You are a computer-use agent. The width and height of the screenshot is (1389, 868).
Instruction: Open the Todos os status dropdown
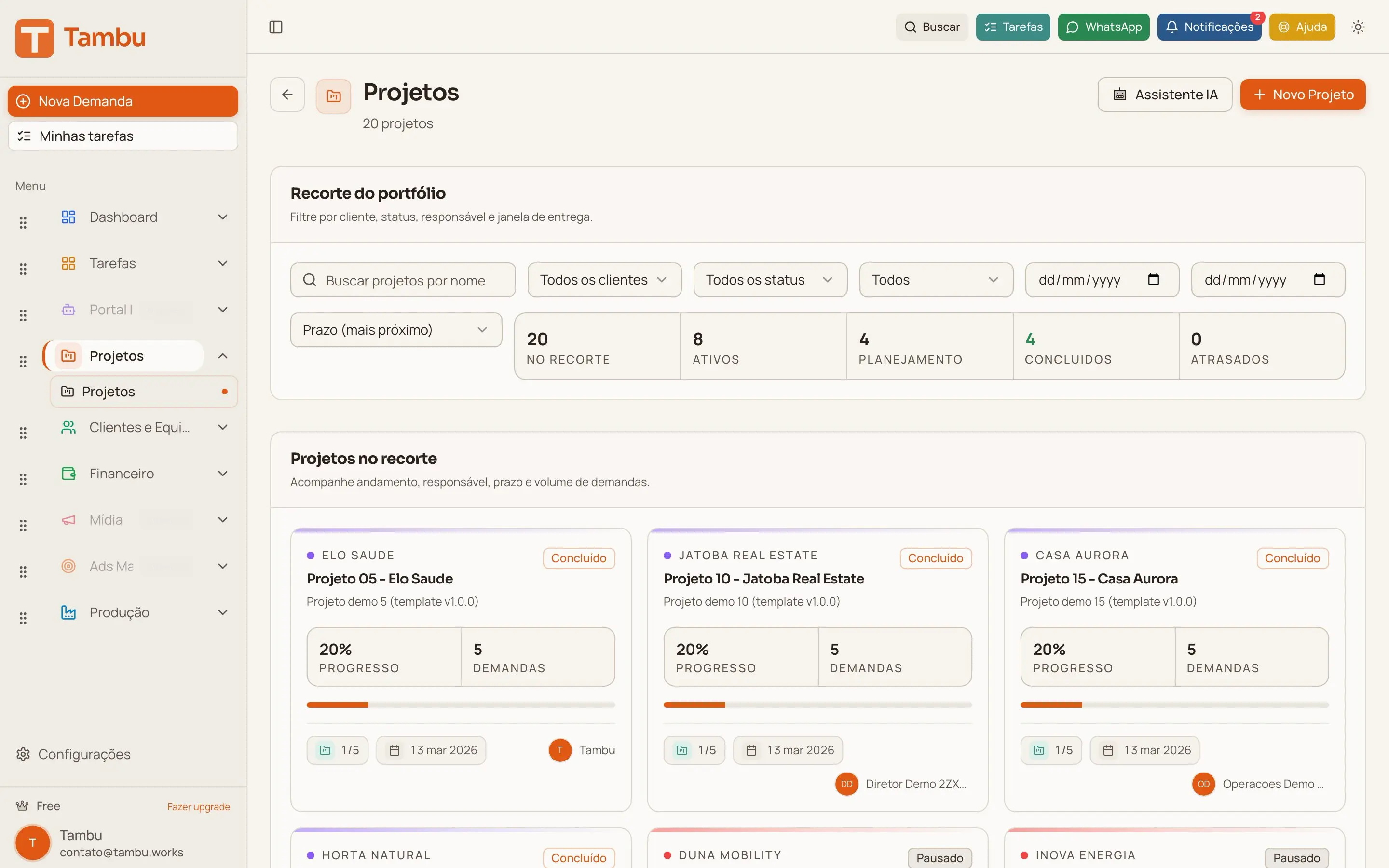click(x=770, y=280)
